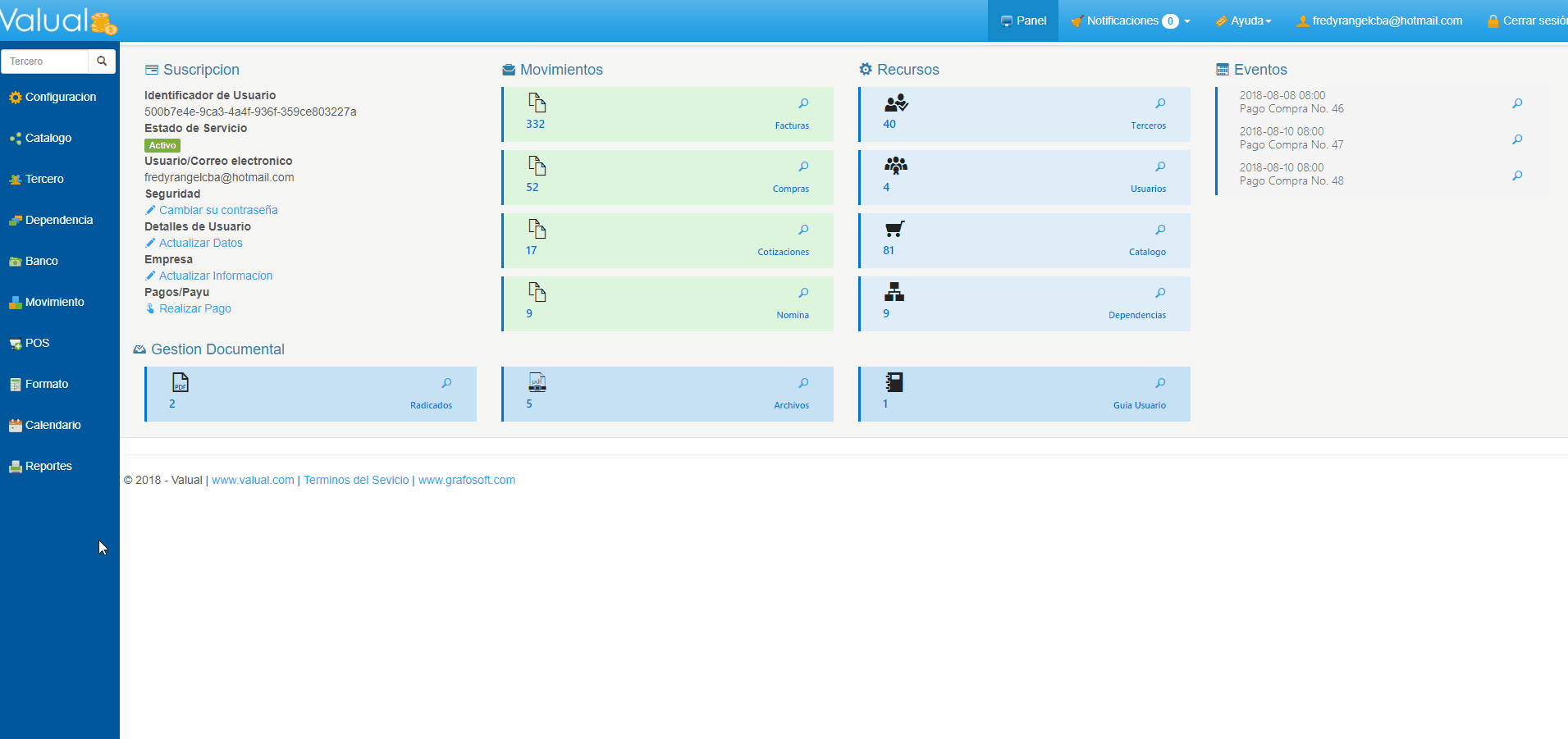Select Reportes from the sidebar menu
The image size is (1568, 739).
point(48,466)
